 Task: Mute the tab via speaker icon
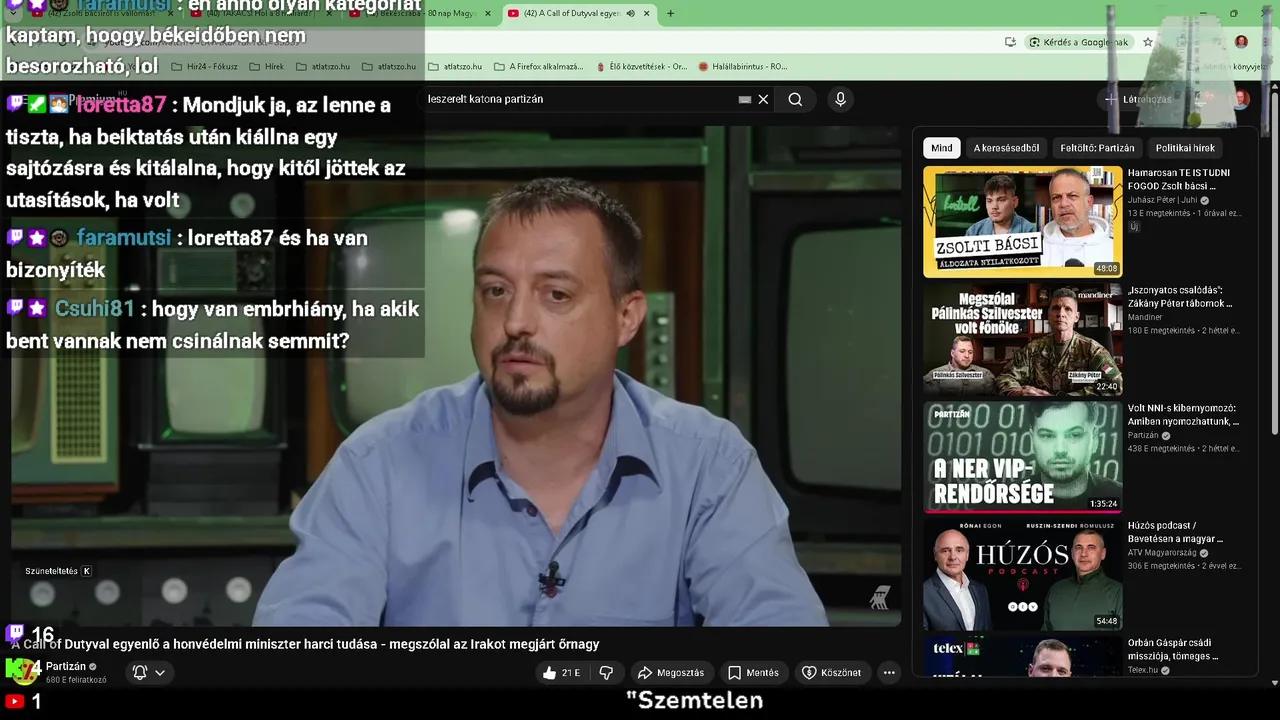(630, 13)
